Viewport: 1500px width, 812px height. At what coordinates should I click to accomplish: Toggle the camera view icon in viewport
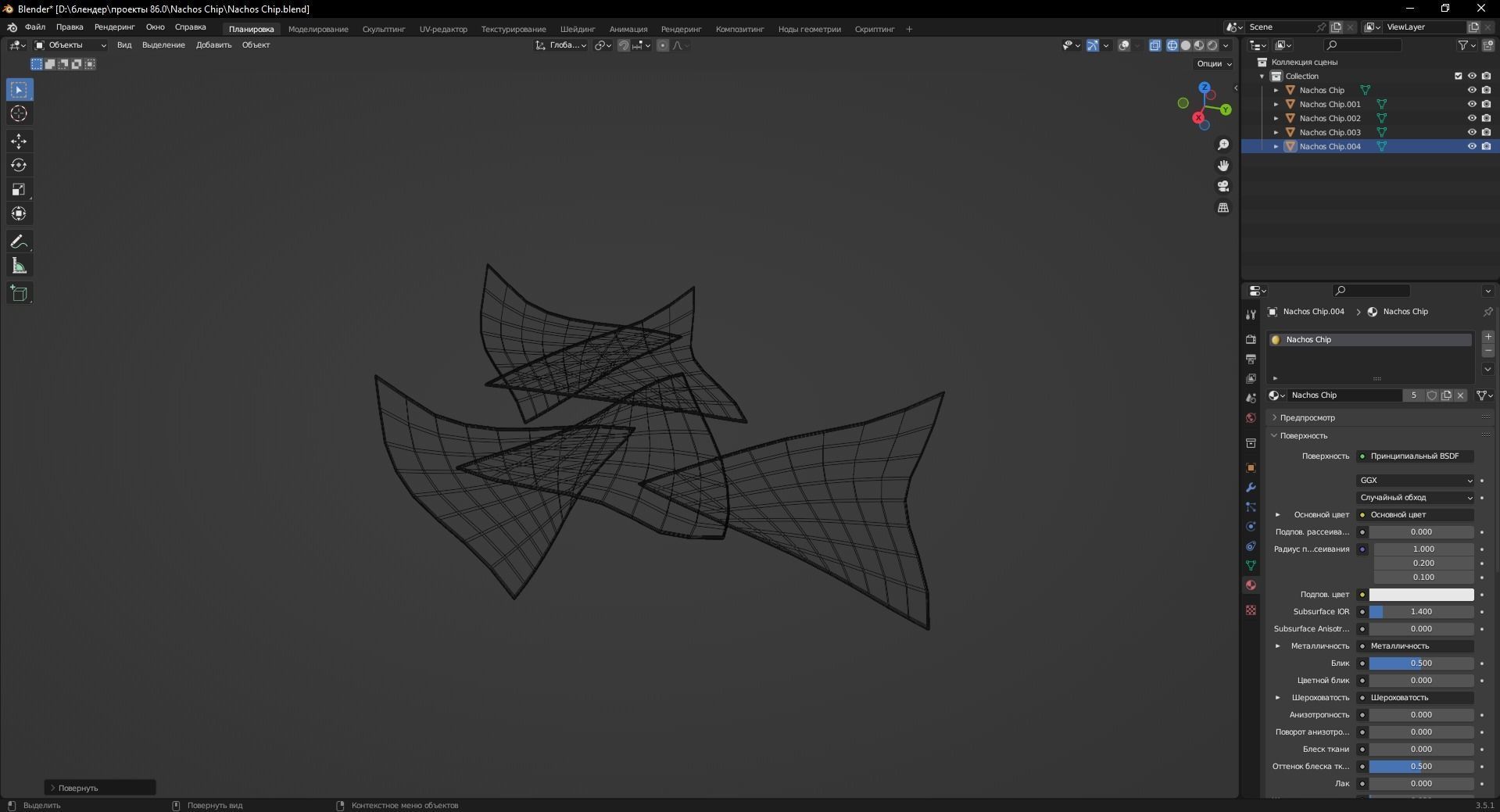pyautogui.click(x=1223, y=187)
